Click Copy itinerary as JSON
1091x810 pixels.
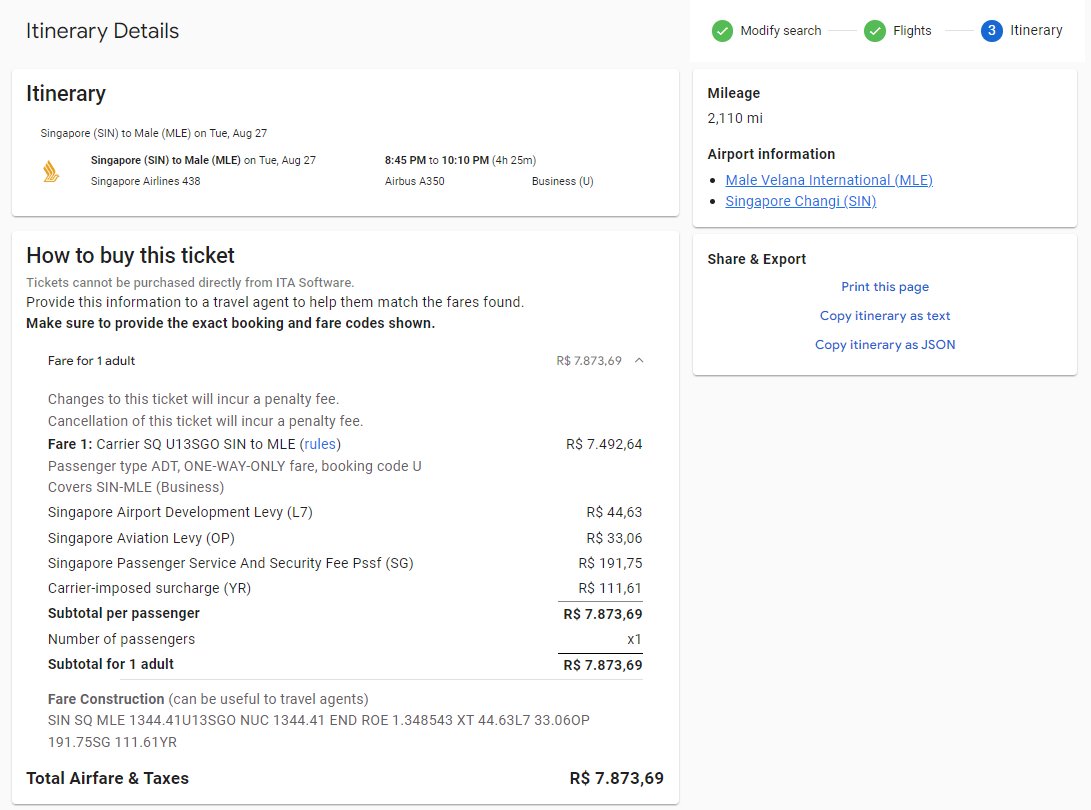884,345
